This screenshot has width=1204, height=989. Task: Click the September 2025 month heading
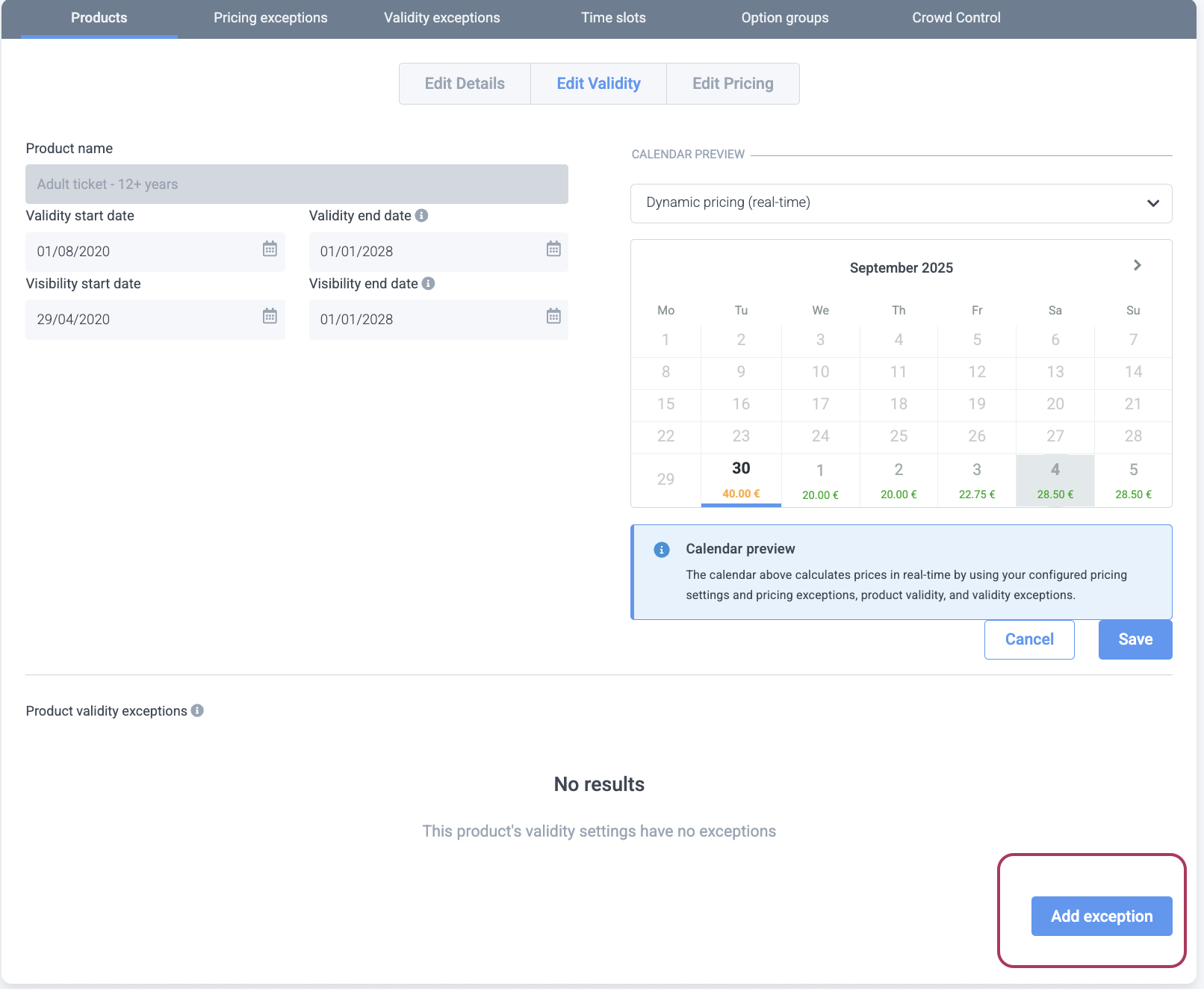point(902,267)
